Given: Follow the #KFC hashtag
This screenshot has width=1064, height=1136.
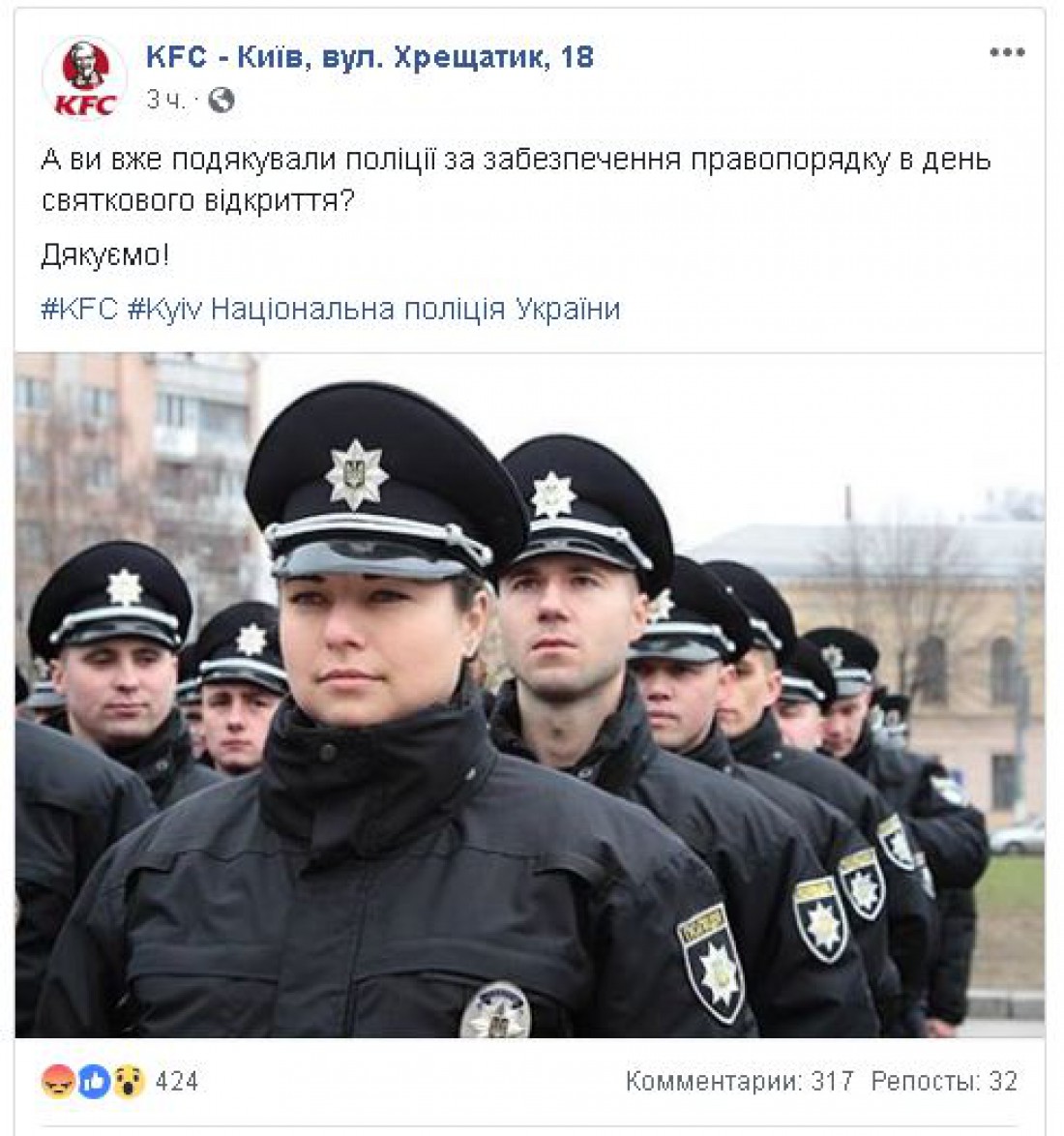Looking at the screenshot, I should click(79, 309).
